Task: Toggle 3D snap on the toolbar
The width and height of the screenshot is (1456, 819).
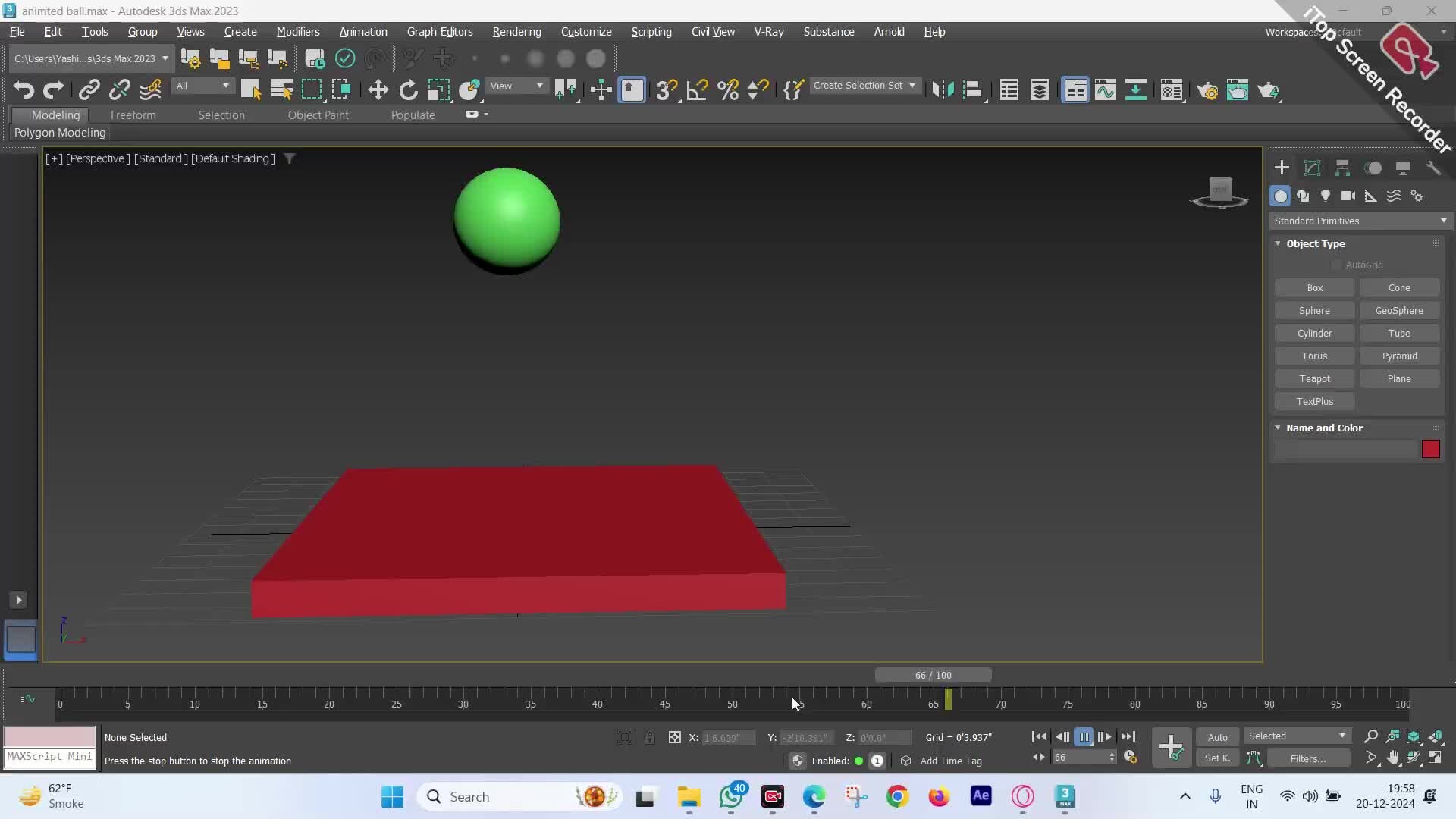Action: click(x=667, y=89)
